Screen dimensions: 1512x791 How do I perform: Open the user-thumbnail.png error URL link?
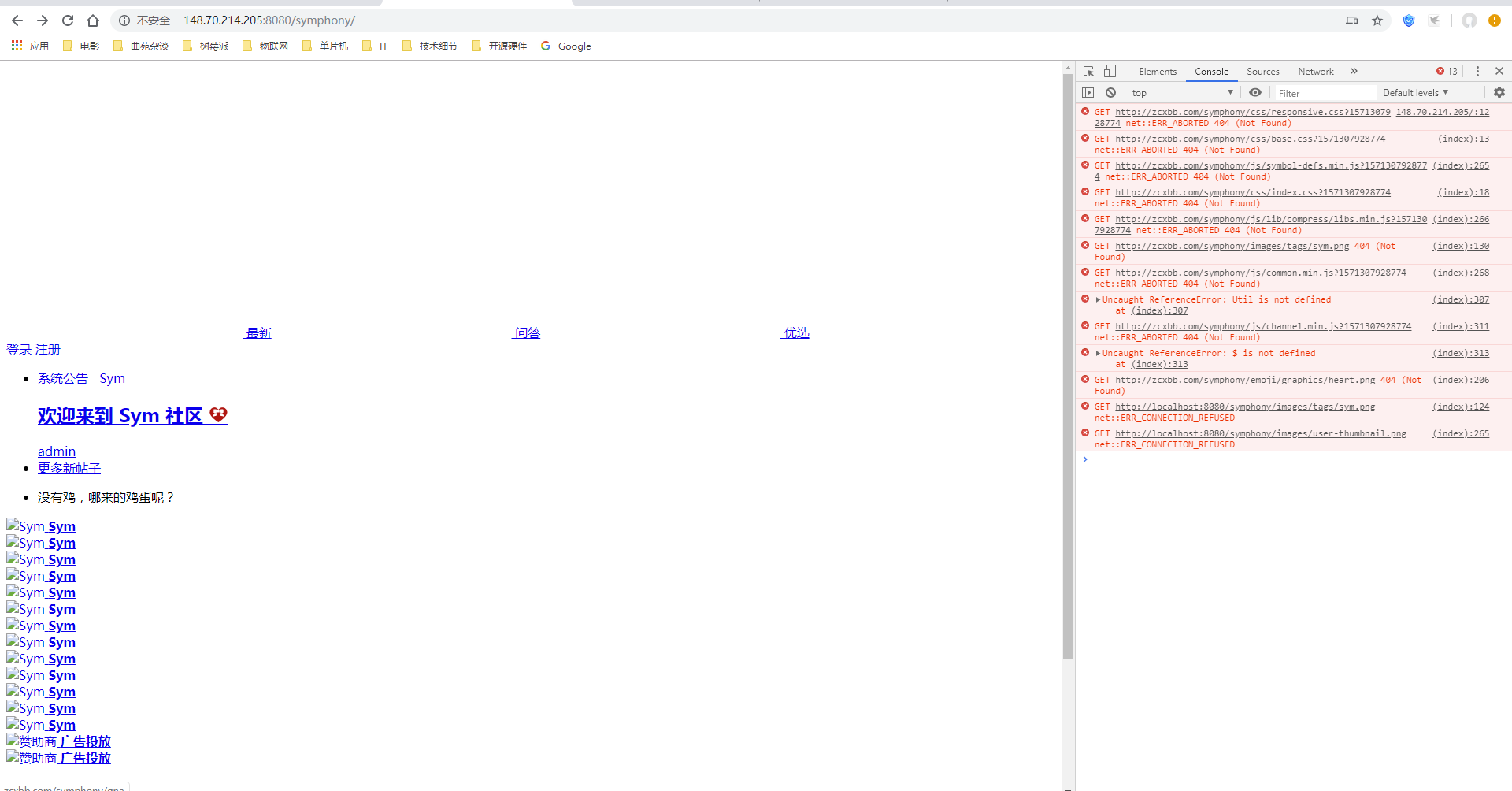(1261, 433)
